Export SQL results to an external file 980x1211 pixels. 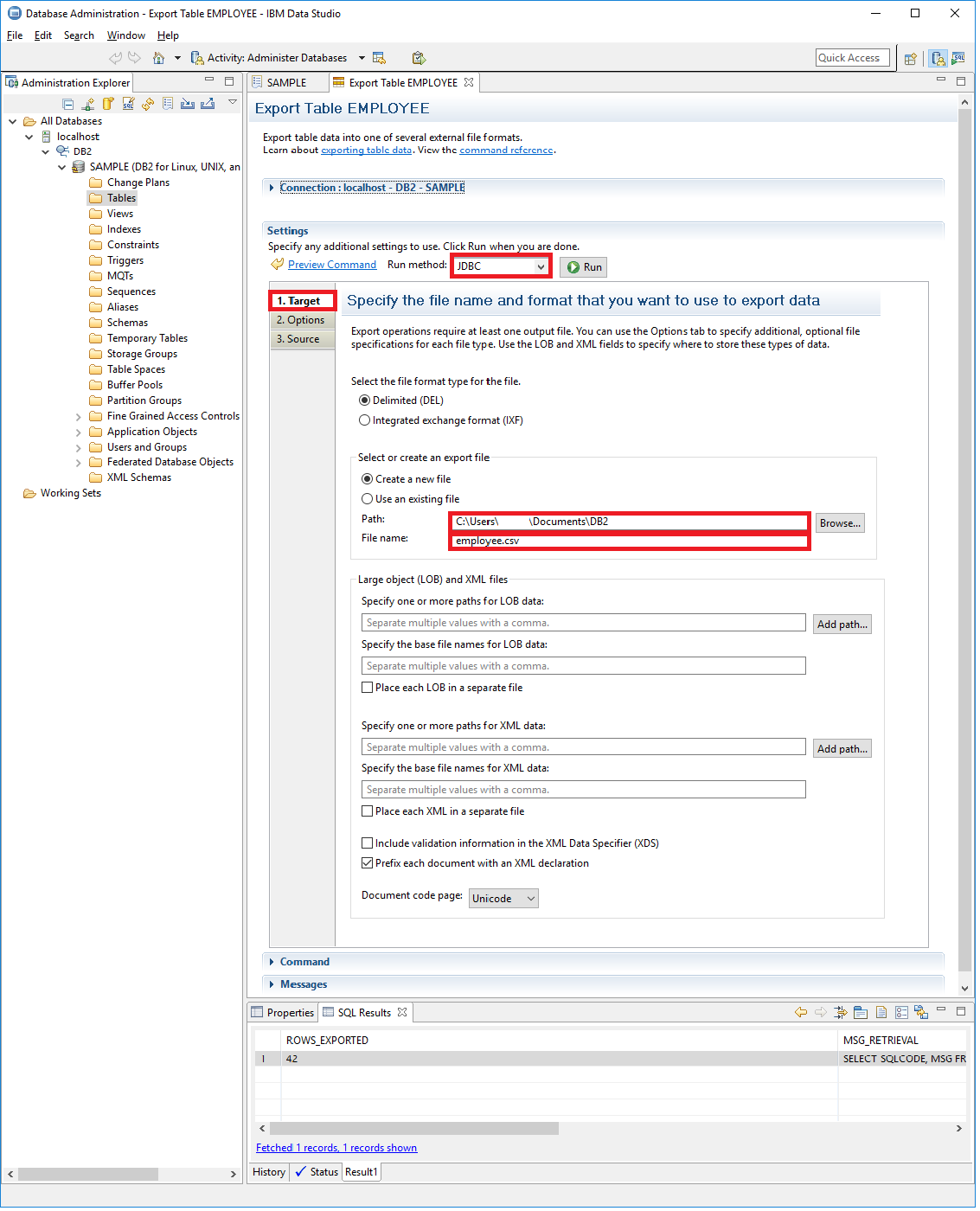pos(921,1012)
